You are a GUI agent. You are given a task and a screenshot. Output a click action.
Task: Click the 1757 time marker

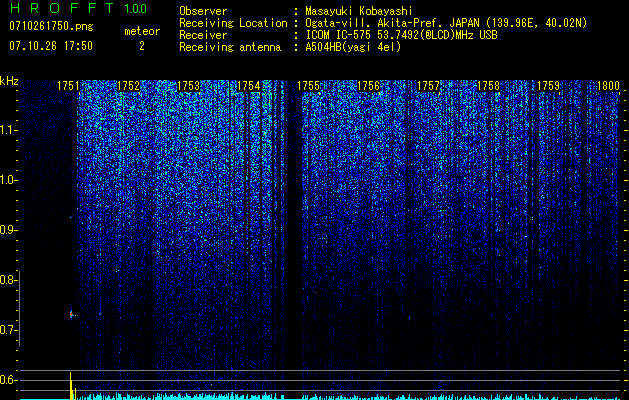(428, 86)
